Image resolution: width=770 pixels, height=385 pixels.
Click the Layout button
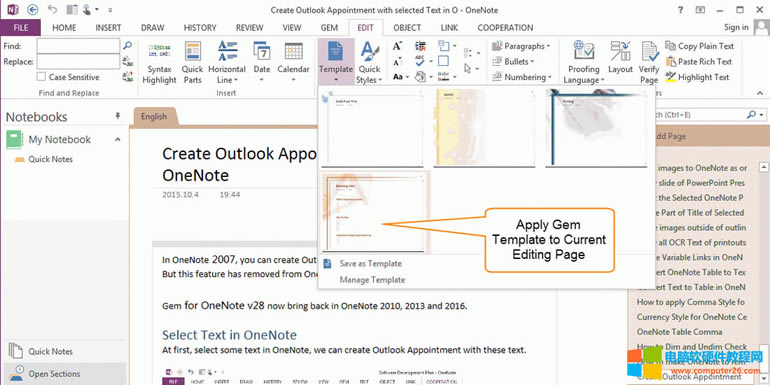(620, 58)
